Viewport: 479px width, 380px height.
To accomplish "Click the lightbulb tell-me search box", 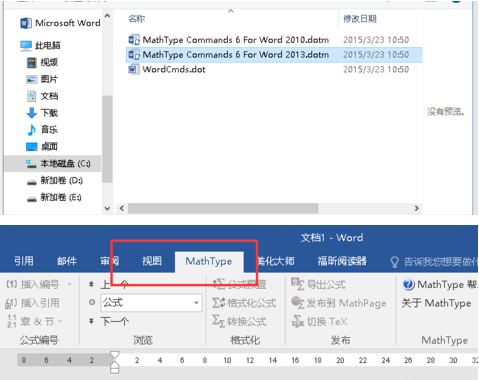I will [x=433, y=262].
